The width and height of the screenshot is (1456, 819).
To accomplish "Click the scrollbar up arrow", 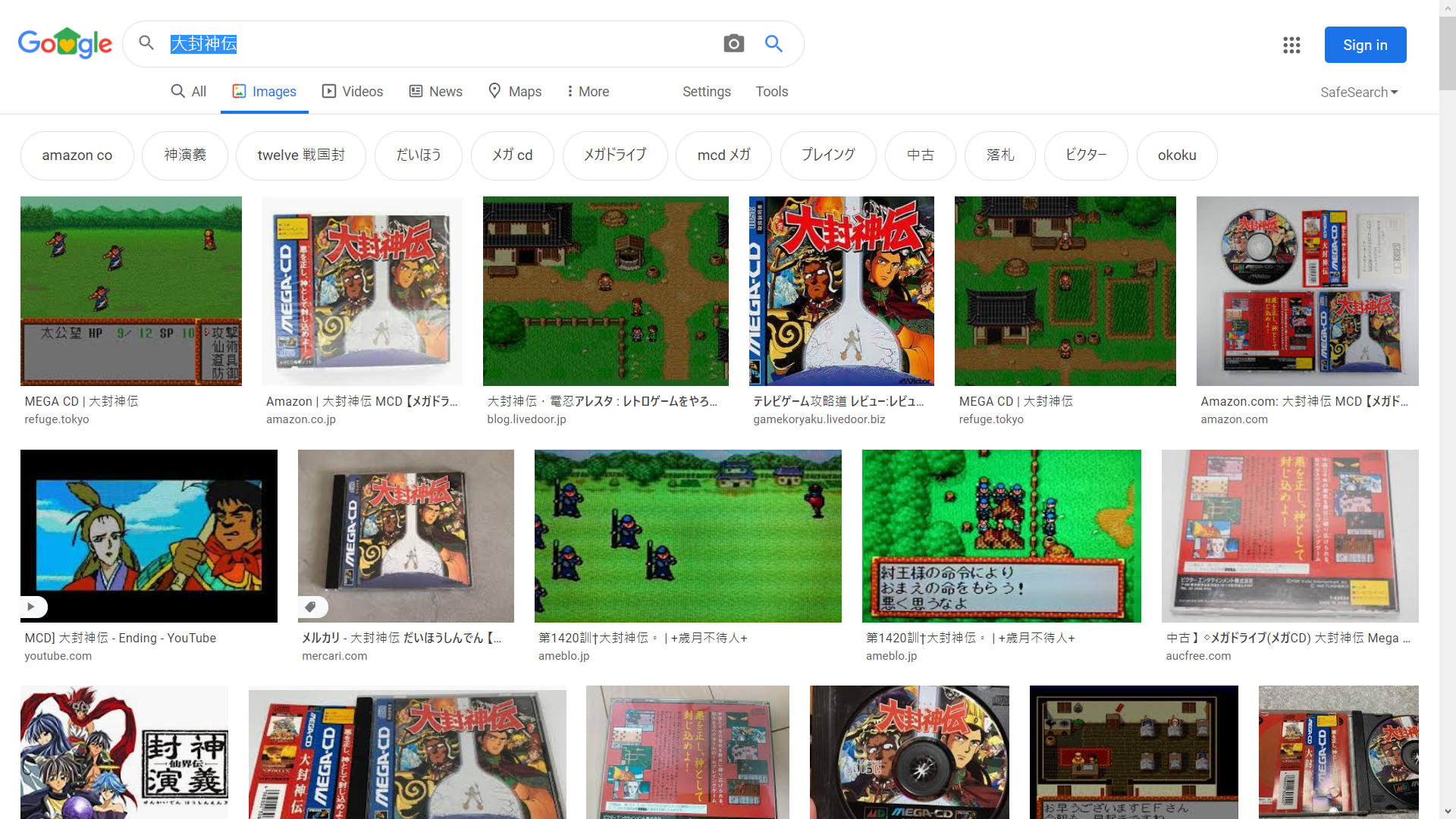I will coord(1448,7).
